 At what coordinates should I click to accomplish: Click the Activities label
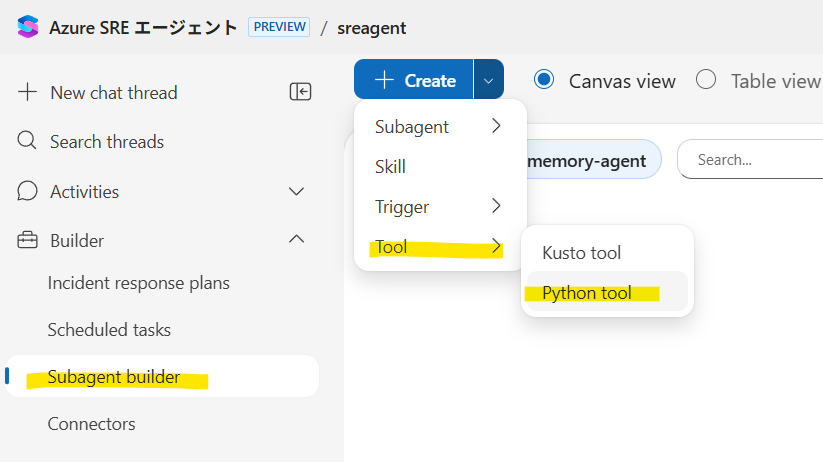85,192
